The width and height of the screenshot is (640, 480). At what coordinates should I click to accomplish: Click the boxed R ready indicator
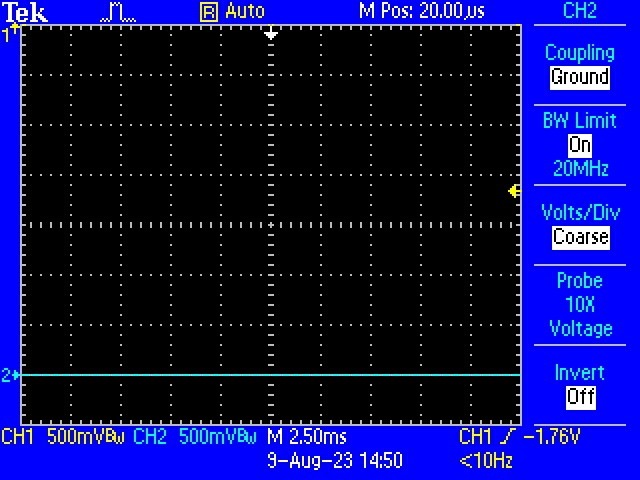click(x=209, y=13)
